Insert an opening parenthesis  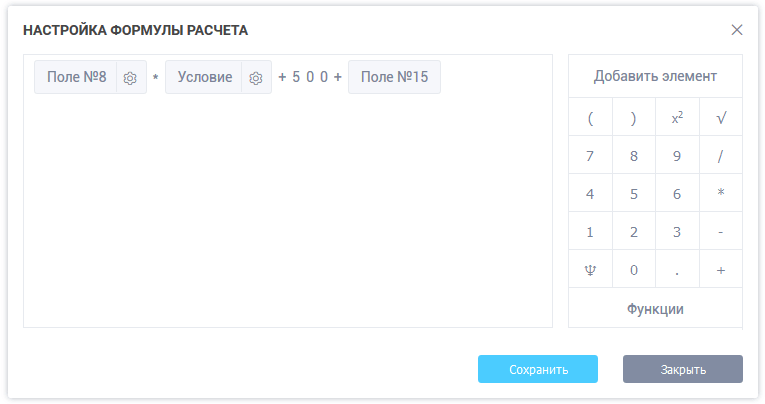tap(590, 118)
